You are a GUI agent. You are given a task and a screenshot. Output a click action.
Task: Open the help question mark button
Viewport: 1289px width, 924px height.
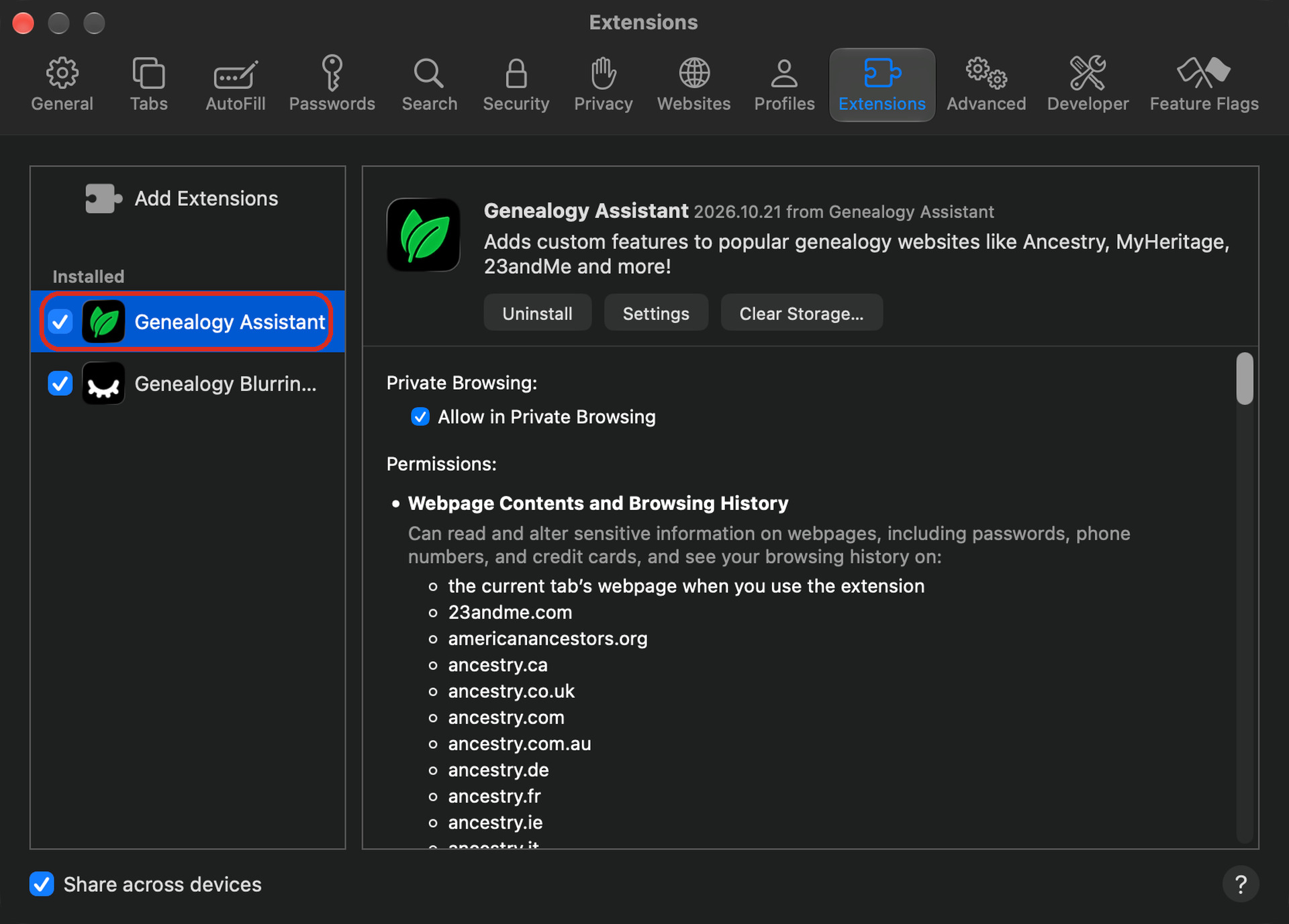pyautogui.click(x=1240, y=884)
